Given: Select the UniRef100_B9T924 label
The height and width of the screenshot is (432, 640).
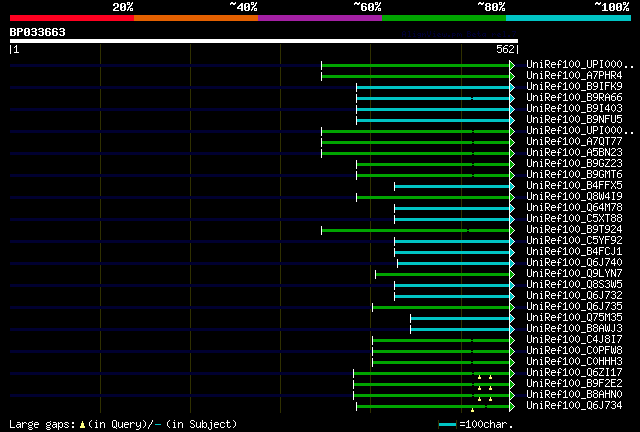Looking at the screenshot, I should click(574, 230).
